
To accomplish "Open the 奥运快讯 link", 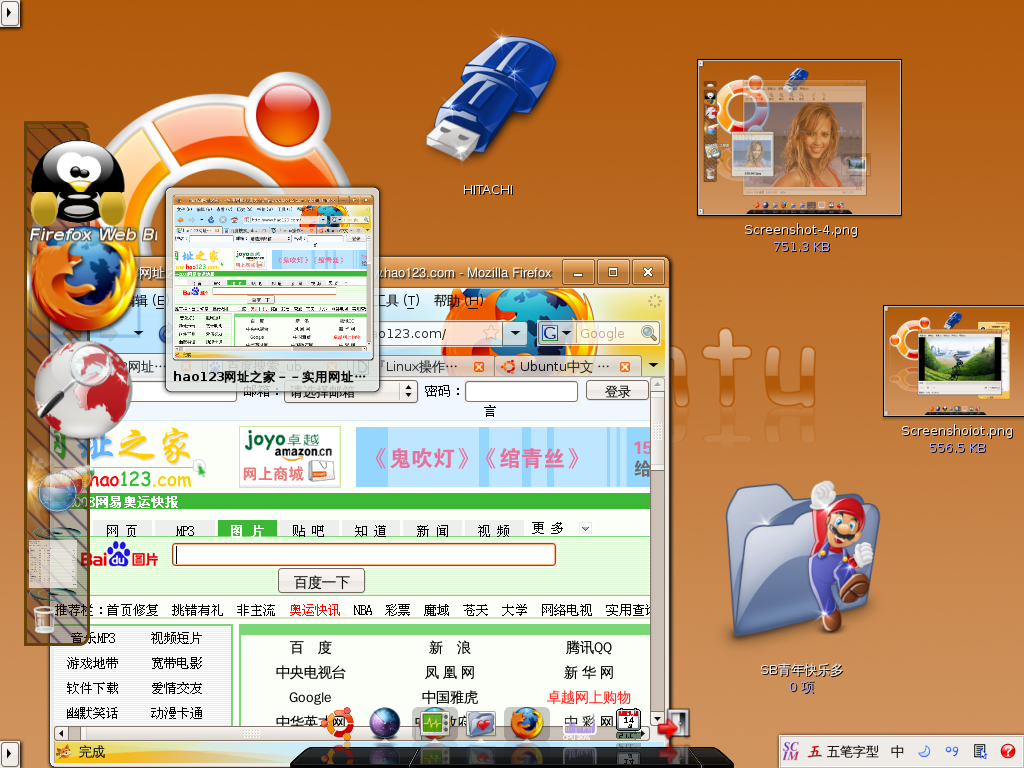I will (x=315, y=610).
